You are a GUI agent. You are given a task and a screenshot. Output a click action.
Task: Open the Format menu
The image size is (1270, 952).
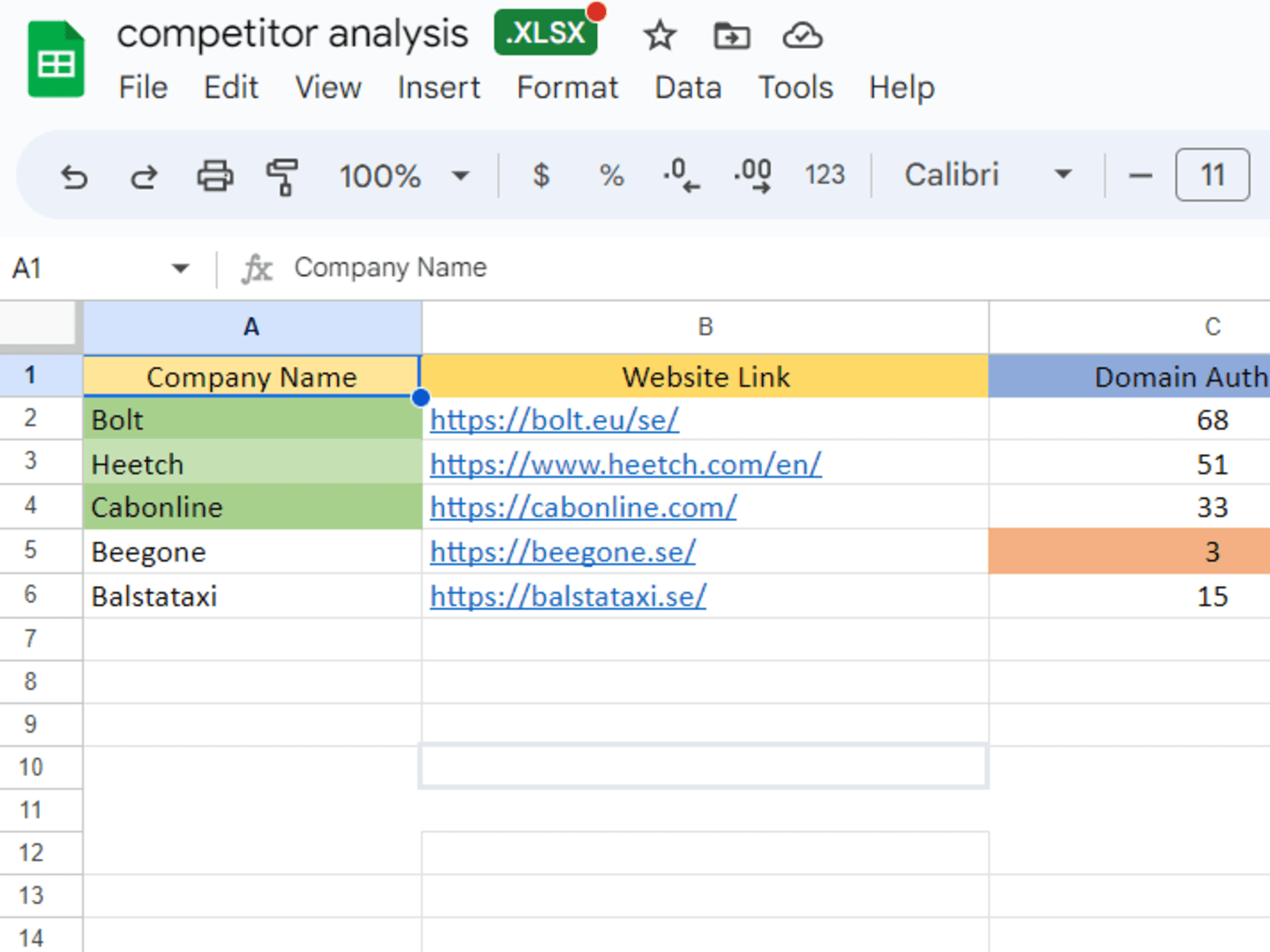click(567, 88)
